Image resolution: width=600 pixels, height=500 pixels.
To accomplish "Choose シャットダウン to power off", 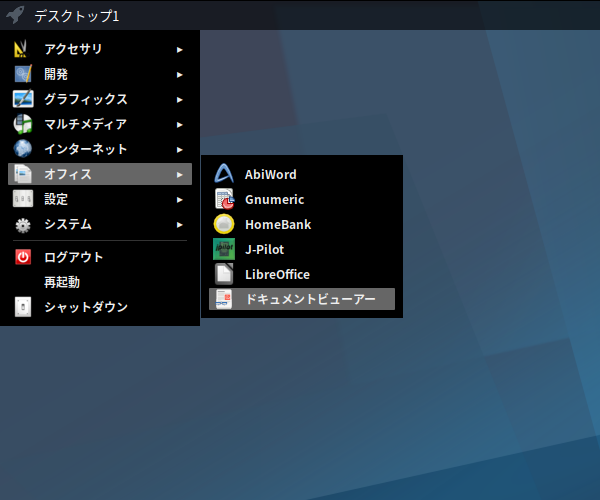I will pyautogui.click(x=100, y=307).
